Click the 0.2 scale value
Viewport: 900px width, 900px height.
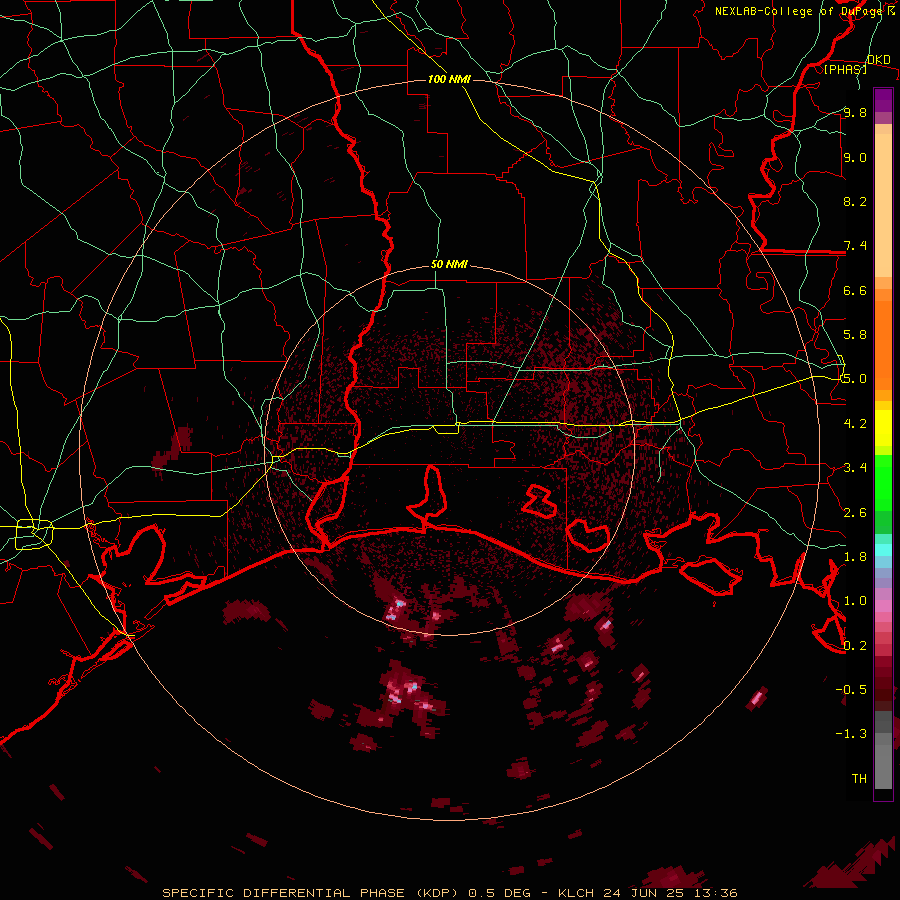coord(855,645)
